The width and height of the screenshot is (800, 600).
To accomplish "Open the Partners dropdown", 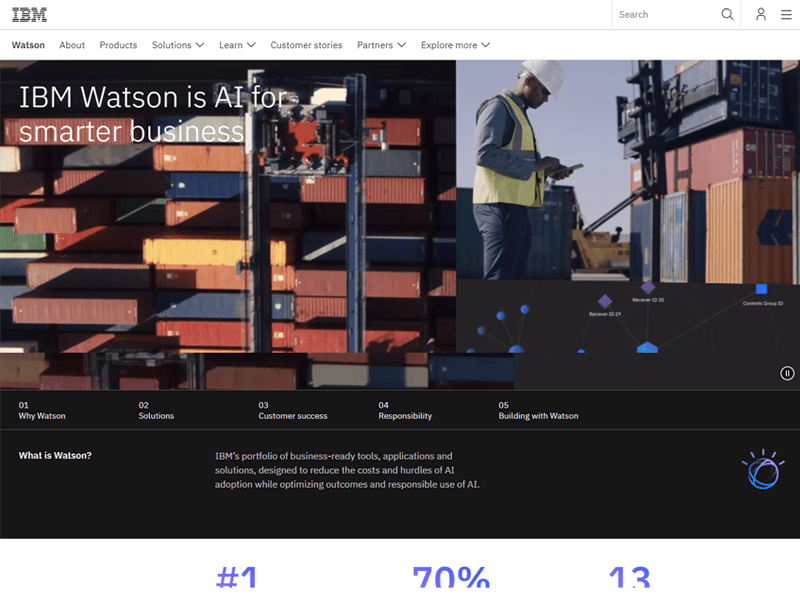I will (381, 45).
